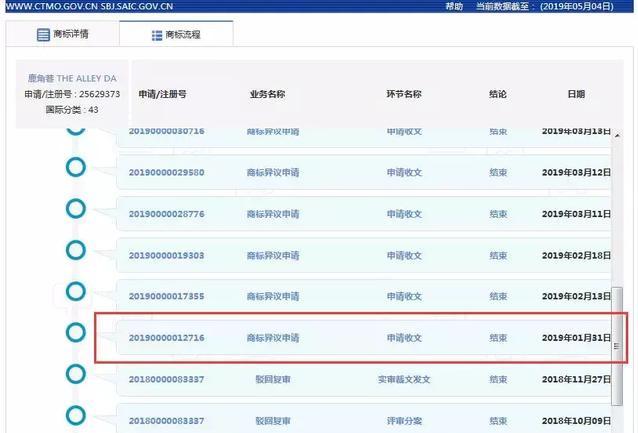Open the 商标详情 tab

point(63,34)
